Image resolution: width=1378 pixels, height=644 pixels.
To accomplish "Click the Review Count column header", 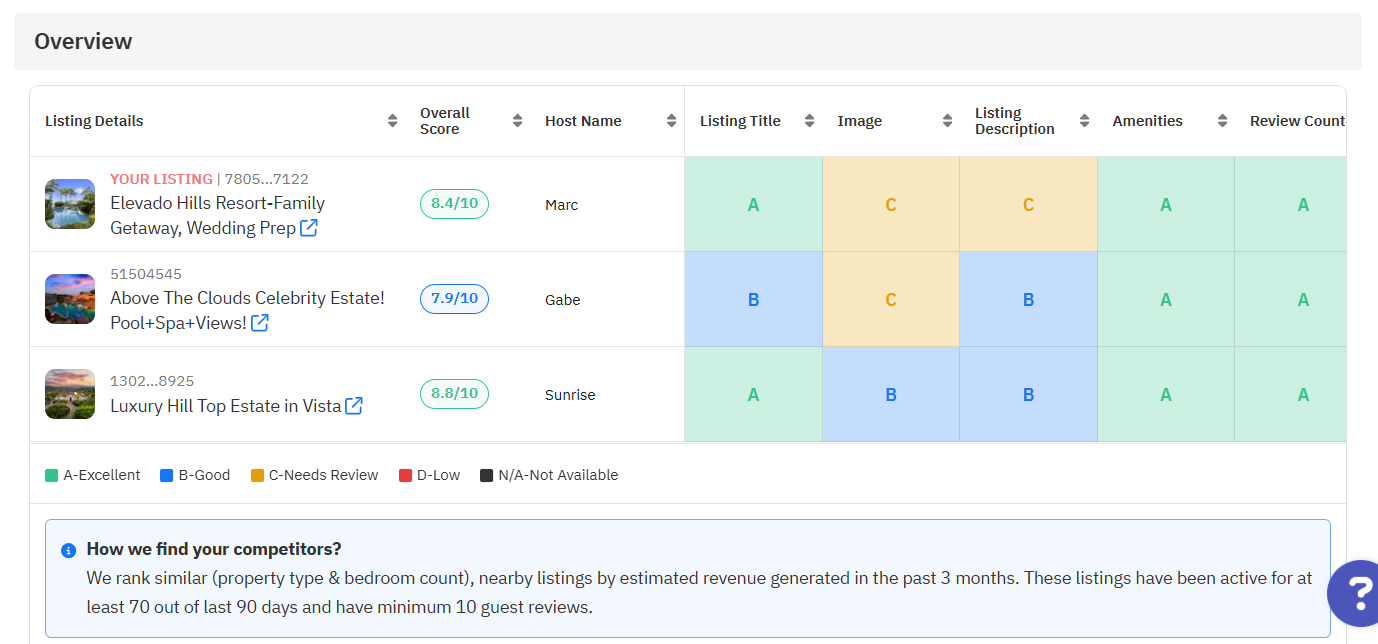I will (1297, 121).
